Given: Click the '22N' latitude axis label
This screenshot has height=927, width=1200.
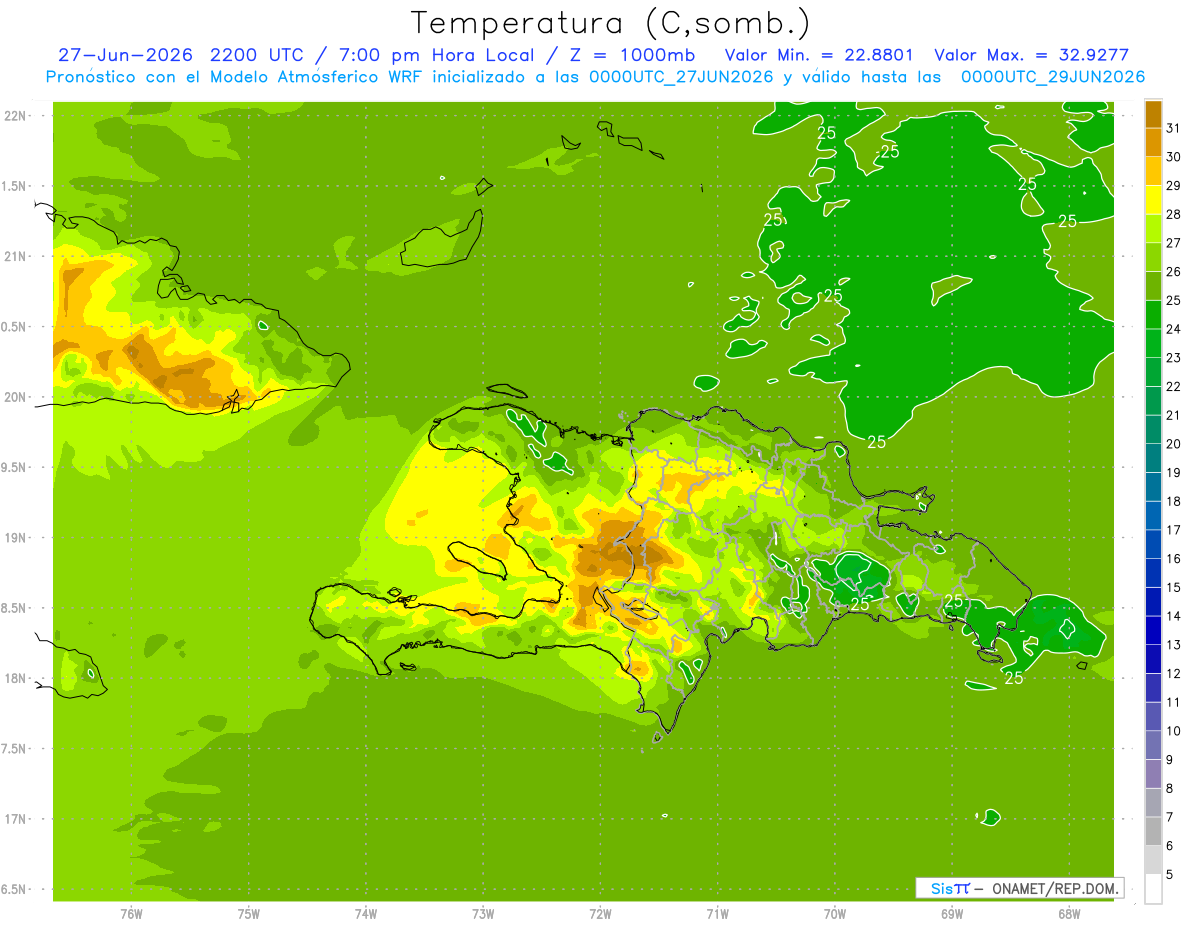Looking at the screenshot, I should [x=15, y=115].
